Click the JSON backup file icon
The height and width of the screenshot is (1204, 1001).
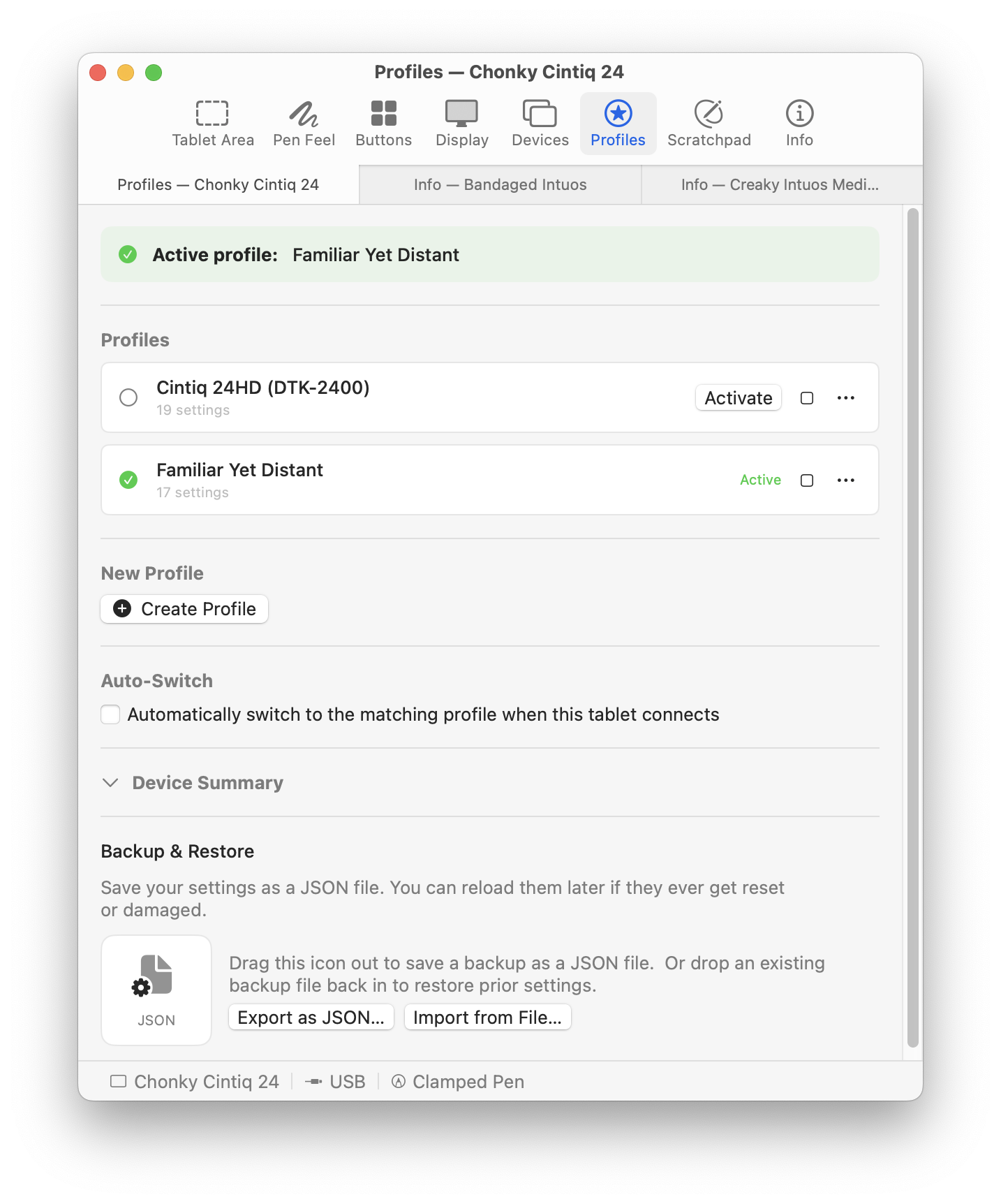tap(156, 990)
